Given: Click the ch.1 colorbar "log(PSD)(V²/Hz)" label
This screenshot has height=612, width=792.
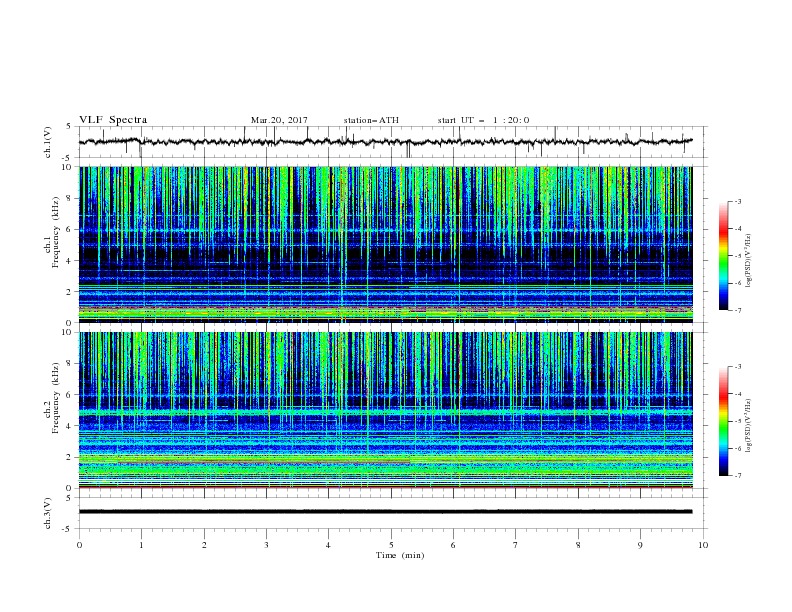Looking at the screenshot, I should tap(749, 261).
